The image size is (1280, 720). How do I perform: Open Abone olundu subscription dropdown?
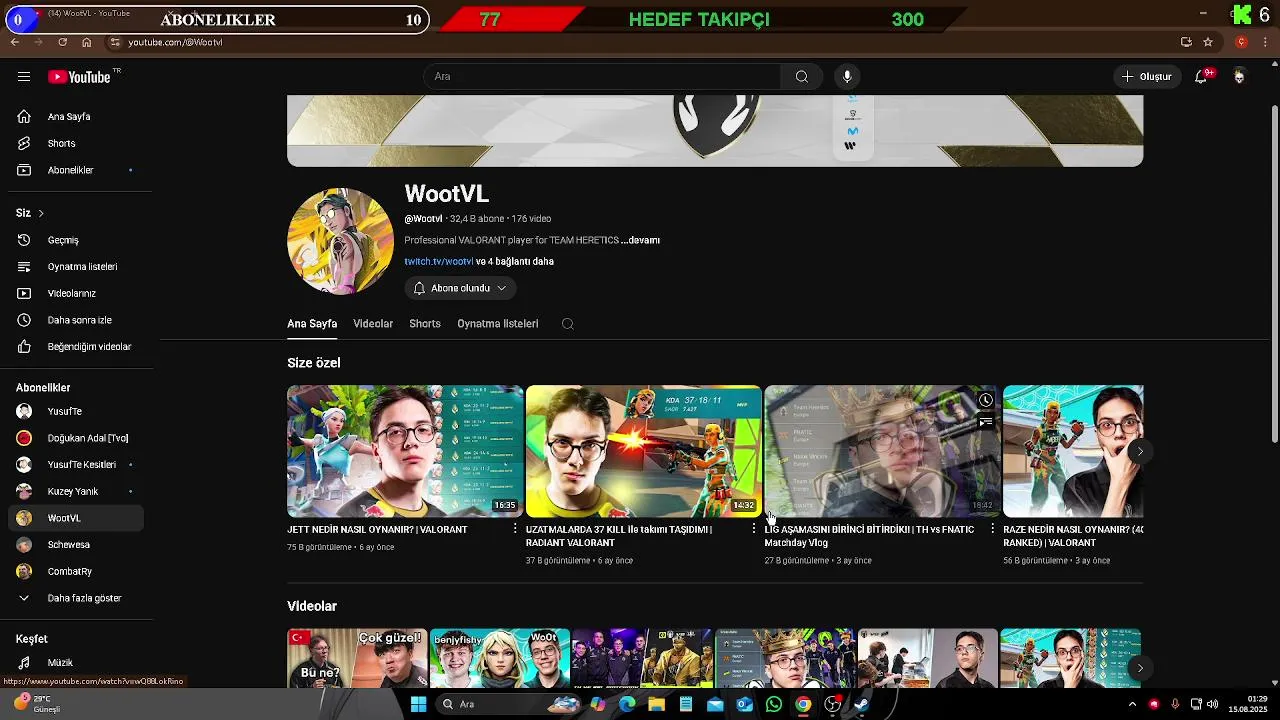460,288
